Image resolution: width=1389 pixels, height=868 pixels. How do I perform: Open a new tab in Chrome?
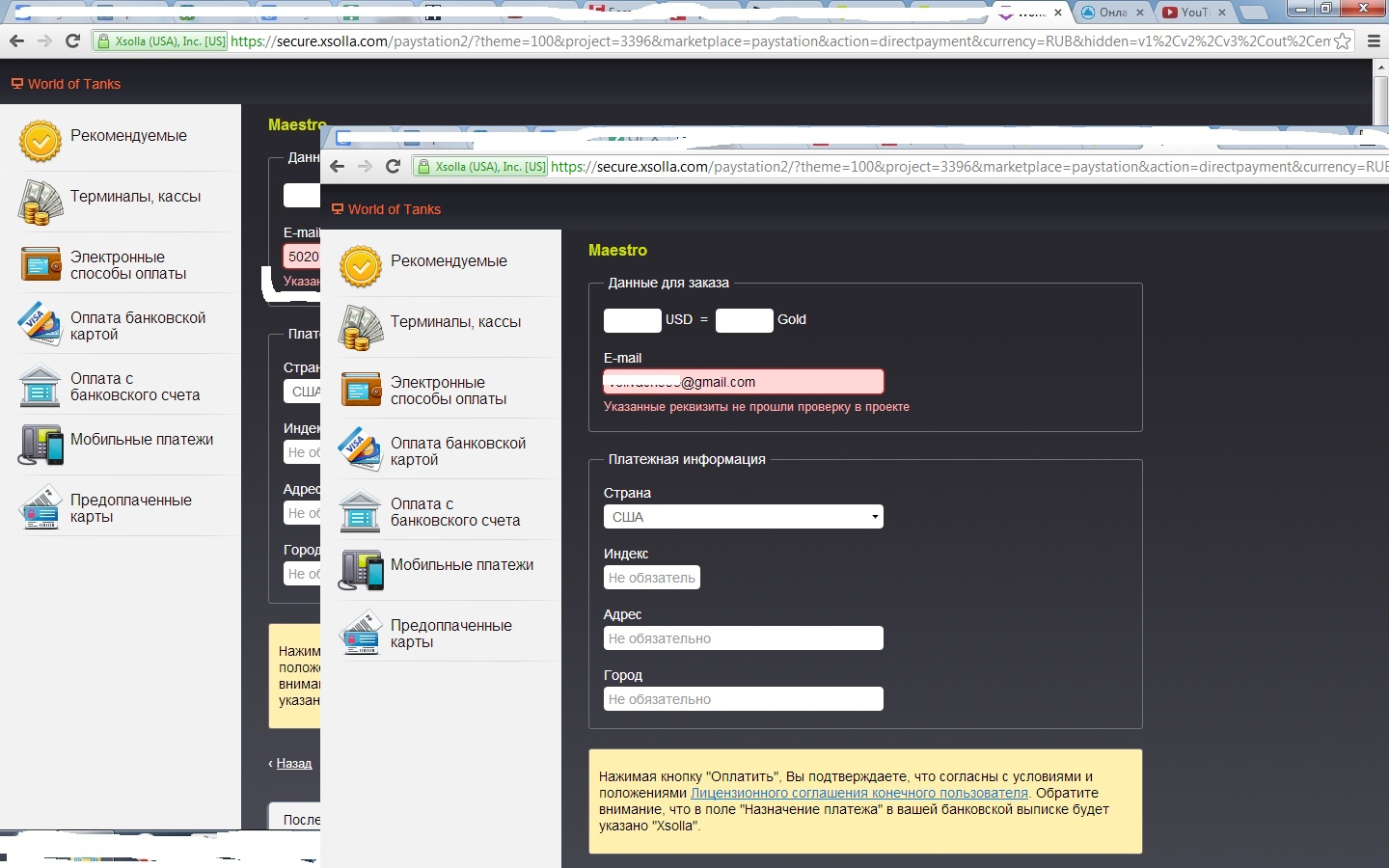(1253, 13)
